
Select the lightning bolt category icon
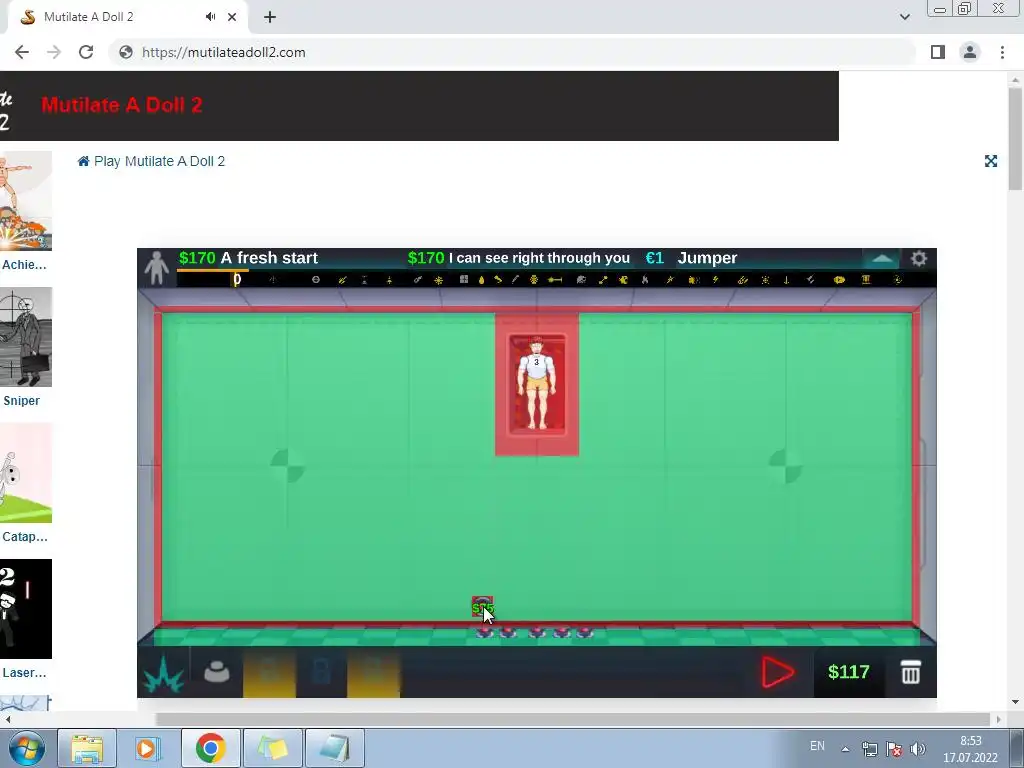[x=716, y=280]
